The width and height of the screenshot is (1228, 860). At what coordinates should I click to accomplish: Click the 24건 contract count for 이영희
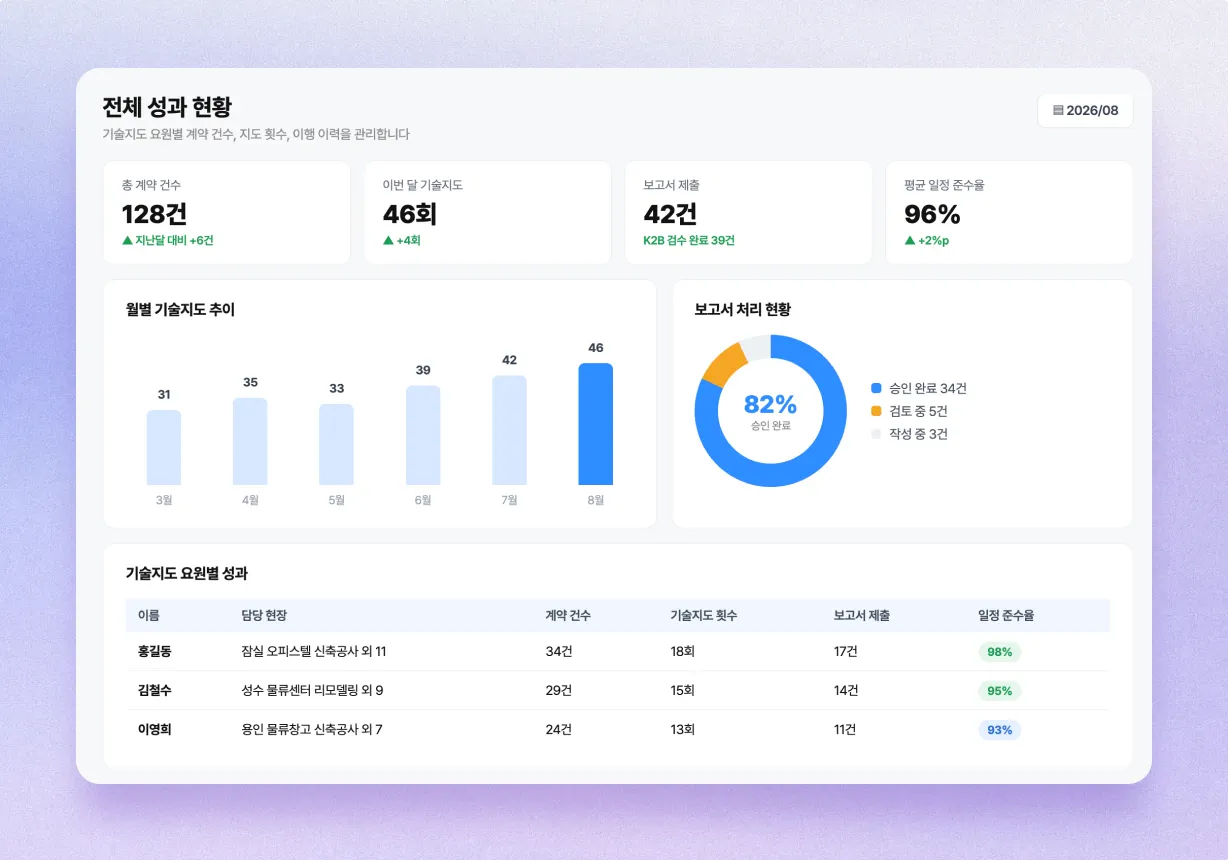click(x=558, y=730)
